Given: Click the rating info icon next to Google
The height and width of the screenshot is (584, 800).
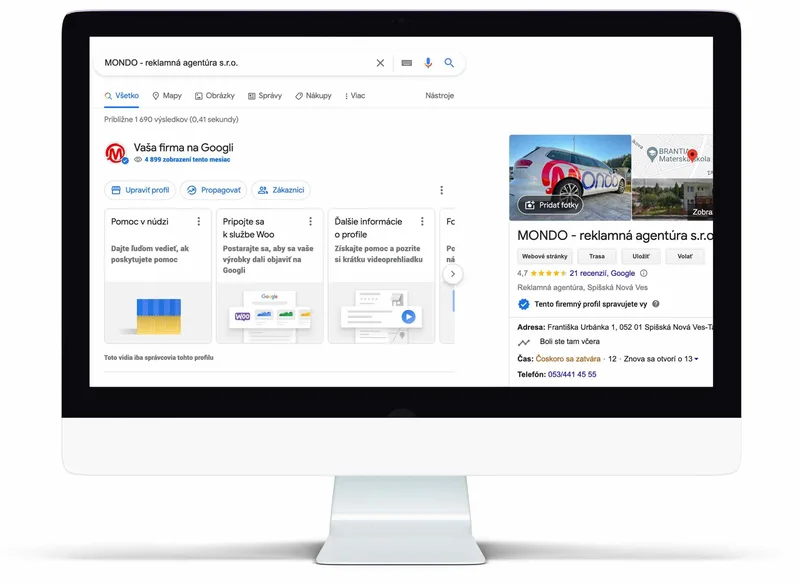Looking at the screenshot, I should (x=644, y=273).
